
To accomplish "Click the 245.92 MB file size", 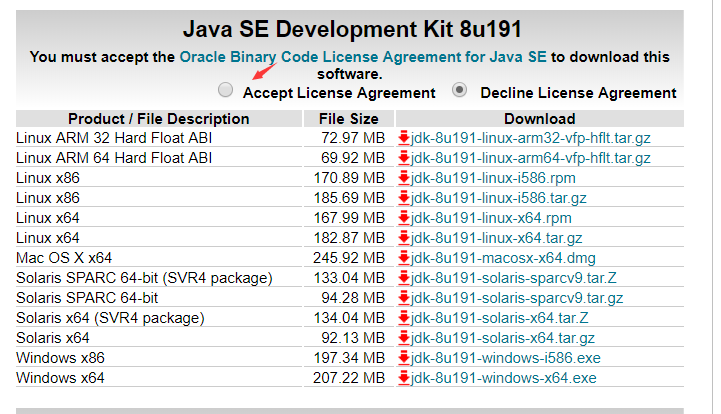I will click(x=349, y=258).
